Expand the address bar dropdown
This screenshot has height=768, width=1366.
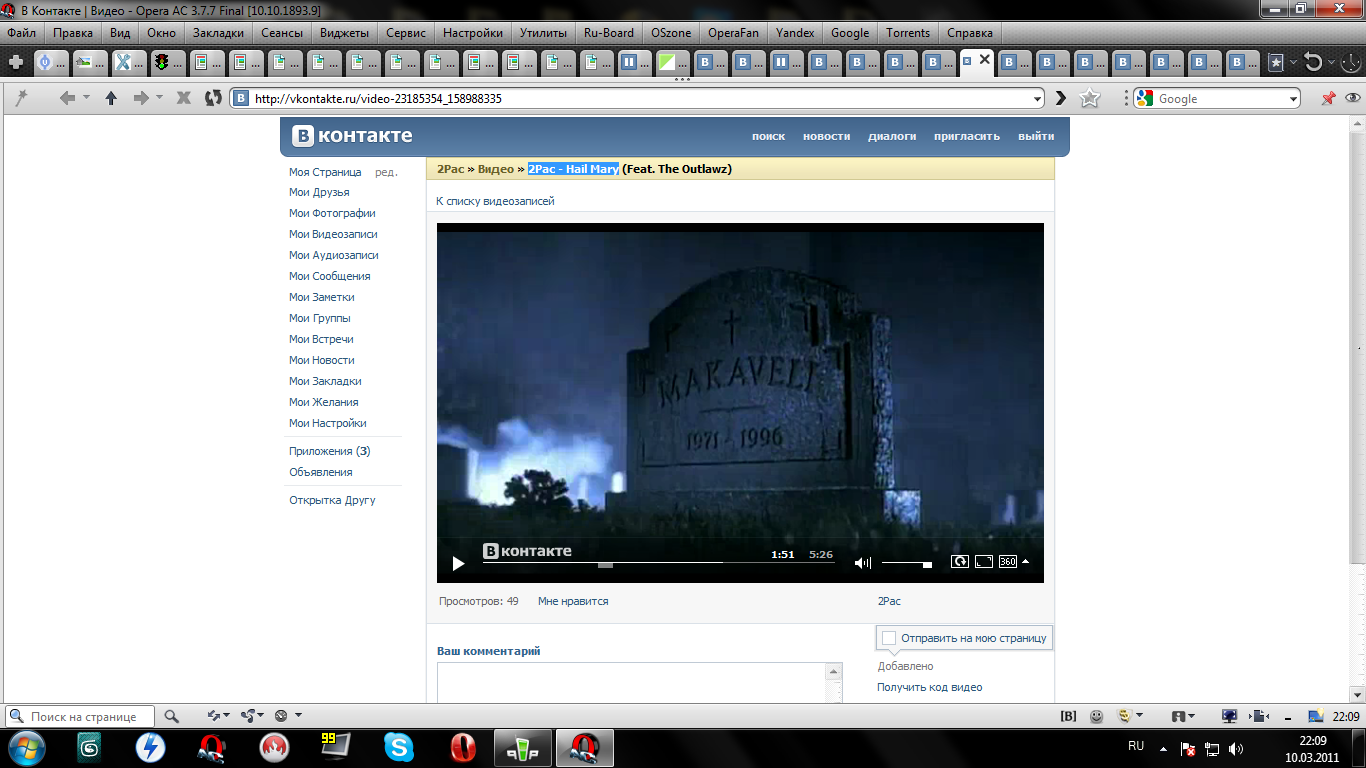click(1037, 99)
